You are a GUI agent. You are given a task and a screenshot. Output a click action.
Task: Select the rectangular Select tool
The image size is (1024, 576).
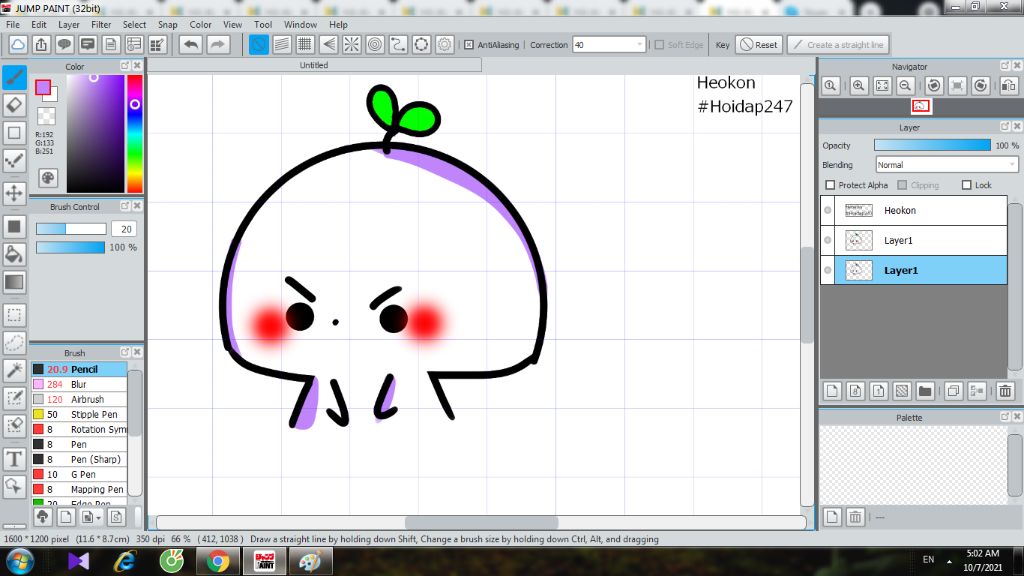pos(14,315)
